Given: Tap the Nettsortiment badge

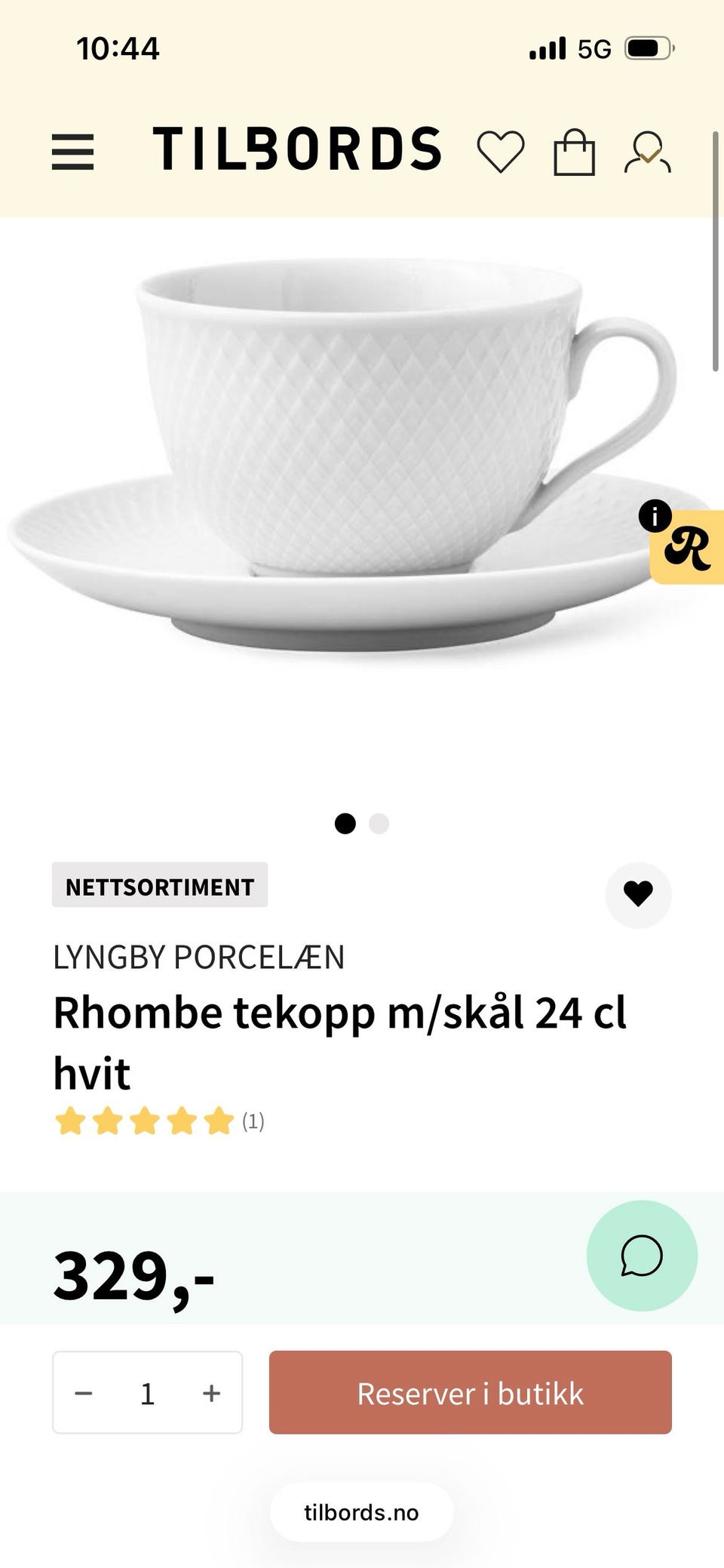Looking at the screenshot, I should click(160, 885).
